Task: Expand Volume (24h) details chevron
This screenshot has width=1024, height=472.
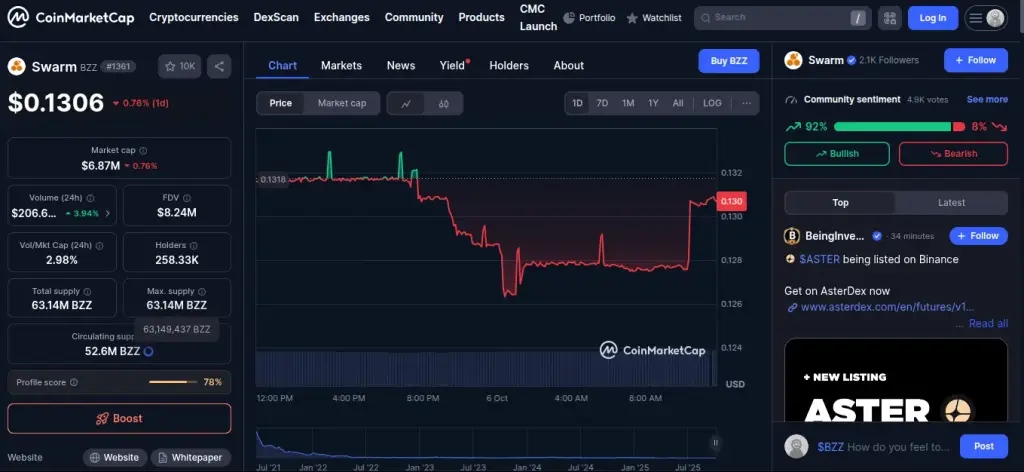Action: pos(108,213)
